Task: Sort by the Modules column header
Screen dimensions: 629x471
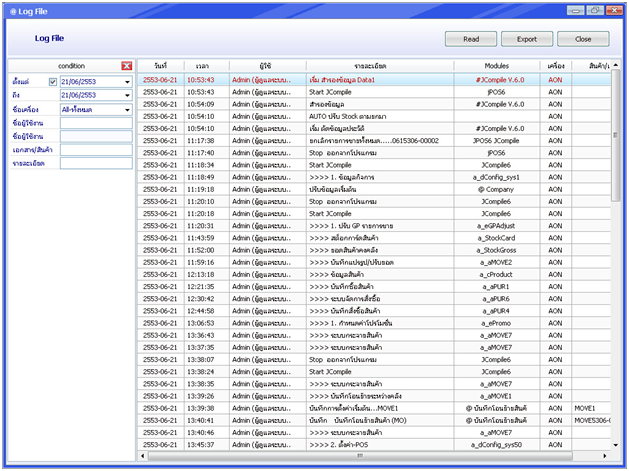Action: 497,66
